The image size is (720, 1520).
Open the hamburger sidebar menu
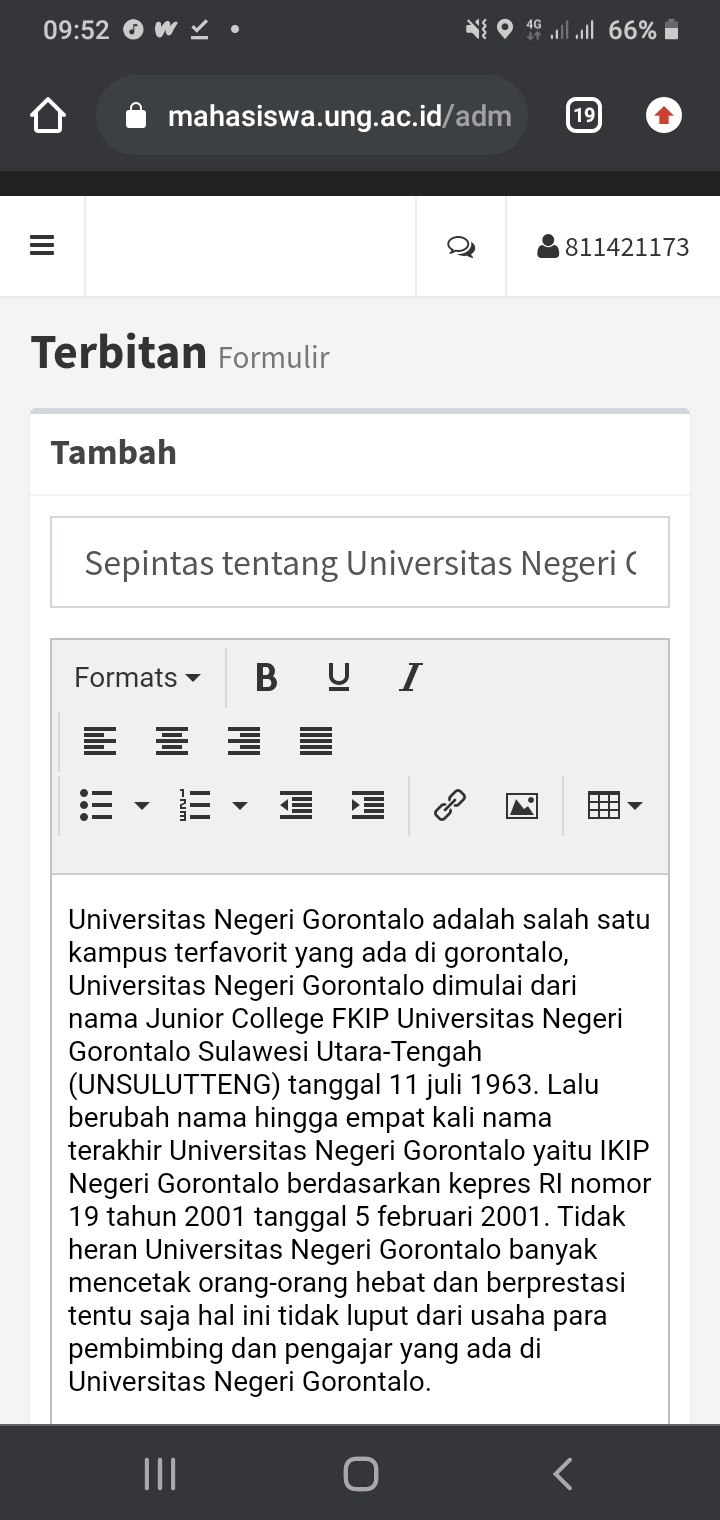(42, 246)
